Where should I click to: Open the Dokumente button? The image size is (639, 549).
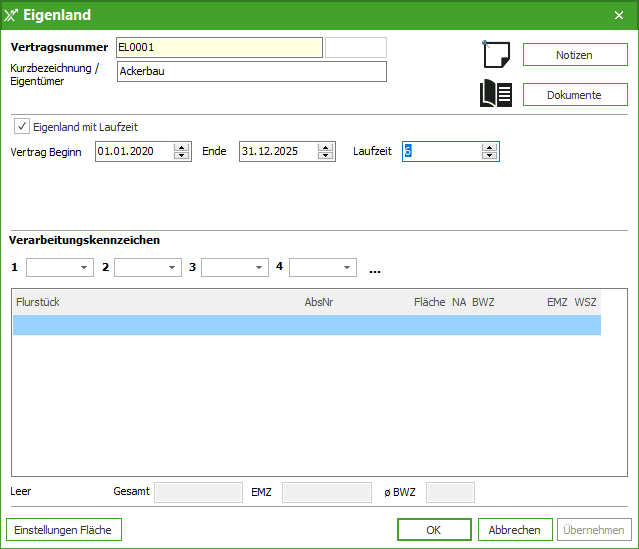[x=574, y=95]
